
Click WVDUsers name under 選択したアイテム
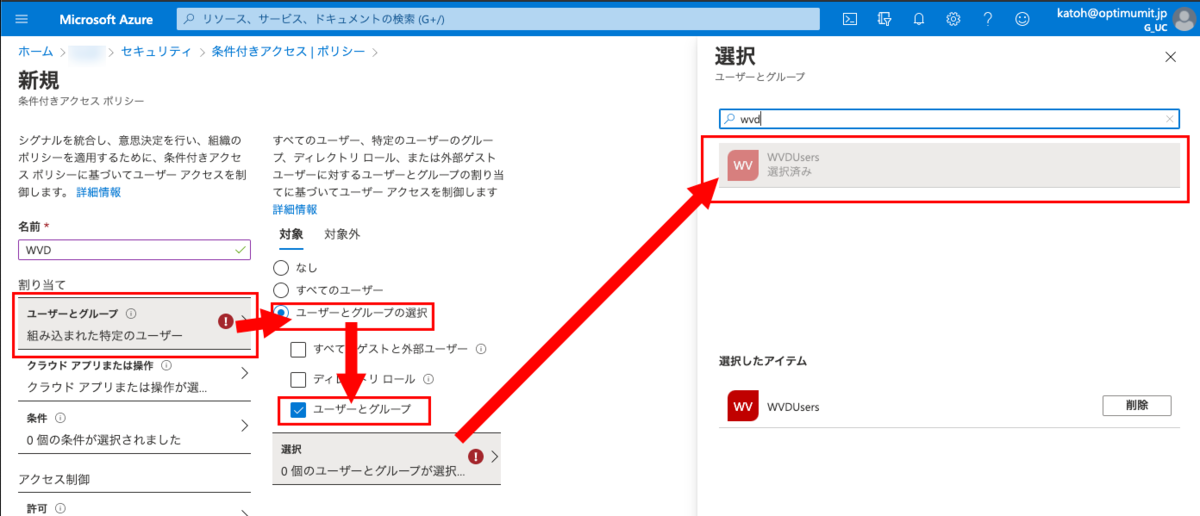(794, 406)
